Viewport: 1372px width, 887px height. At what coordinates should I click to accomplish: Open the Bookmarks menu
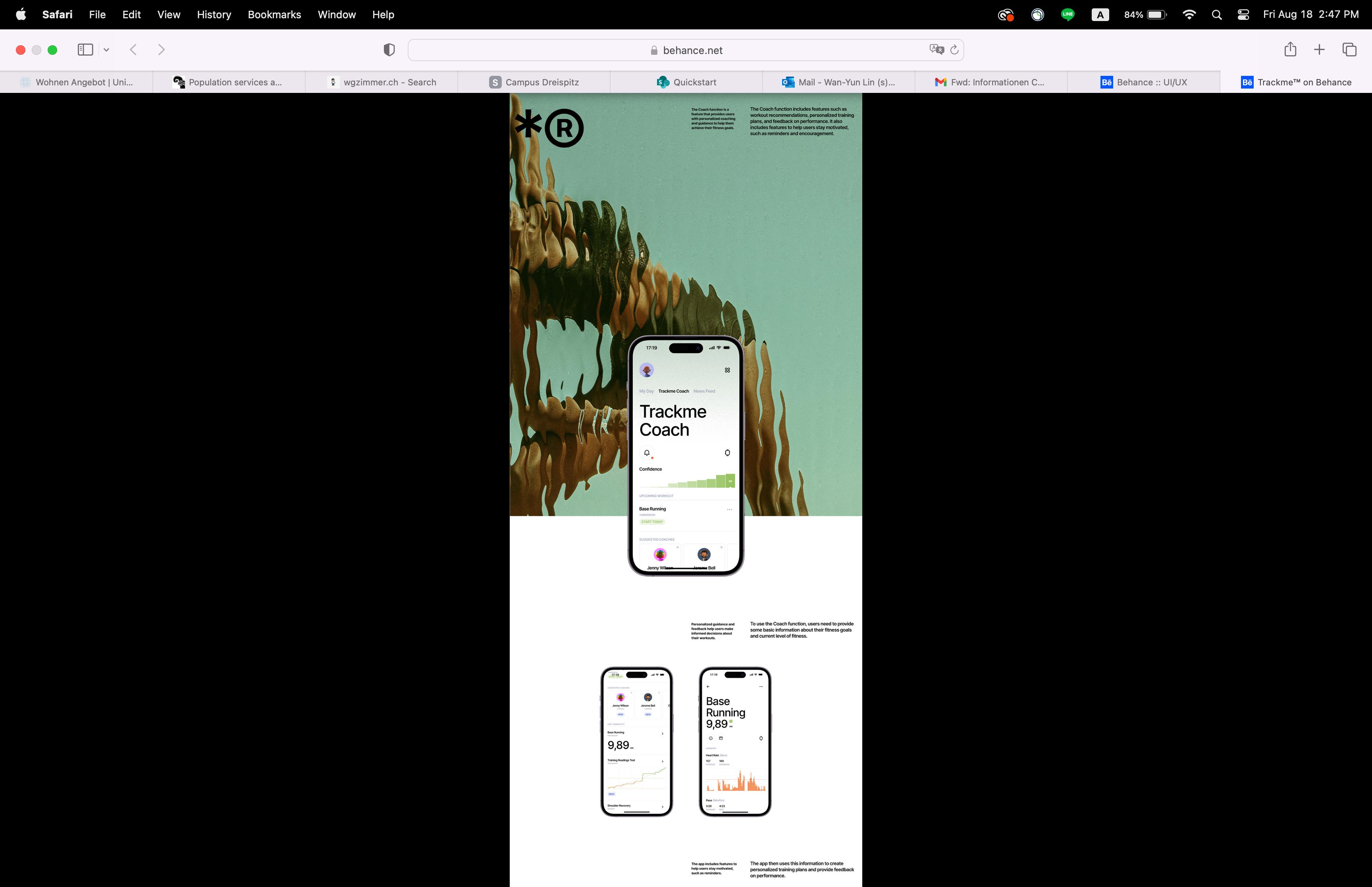coord(274,14)
